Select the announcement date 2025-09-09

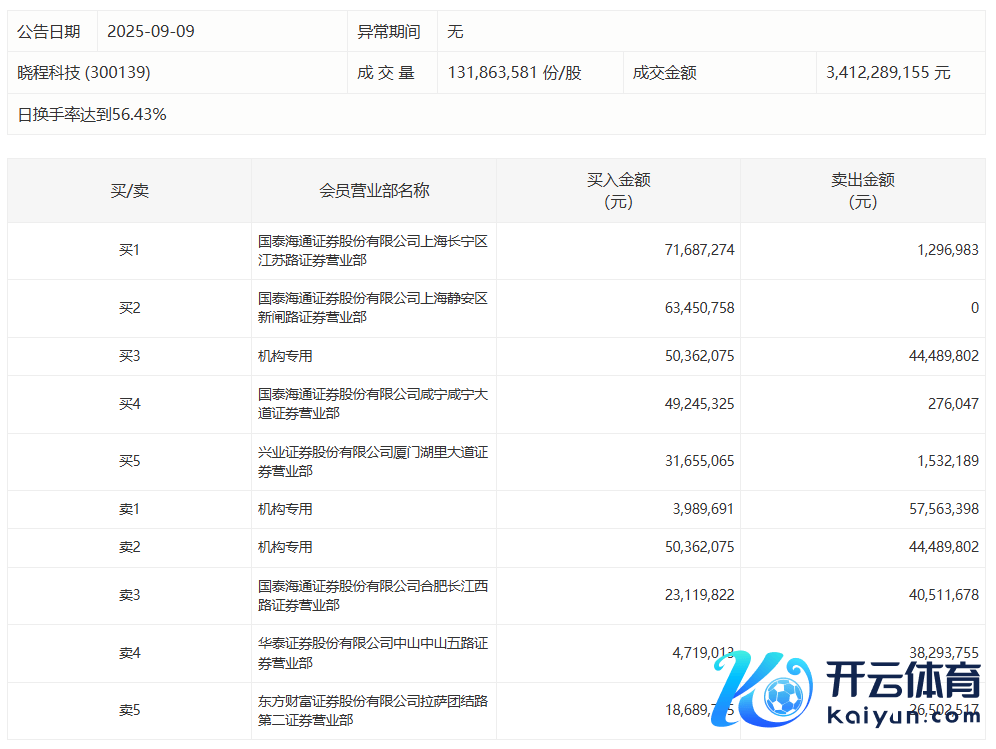click(150, 32)
